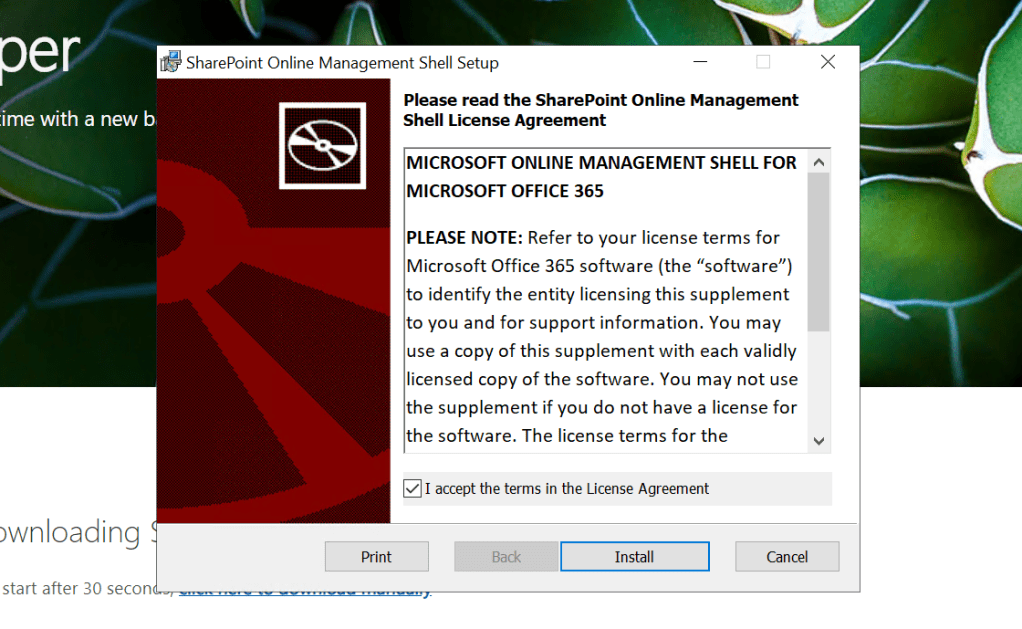This screenshot has width=1022, height=629.
Task: Click the license scrollbar thumb
Action: [x=819, y=250]
